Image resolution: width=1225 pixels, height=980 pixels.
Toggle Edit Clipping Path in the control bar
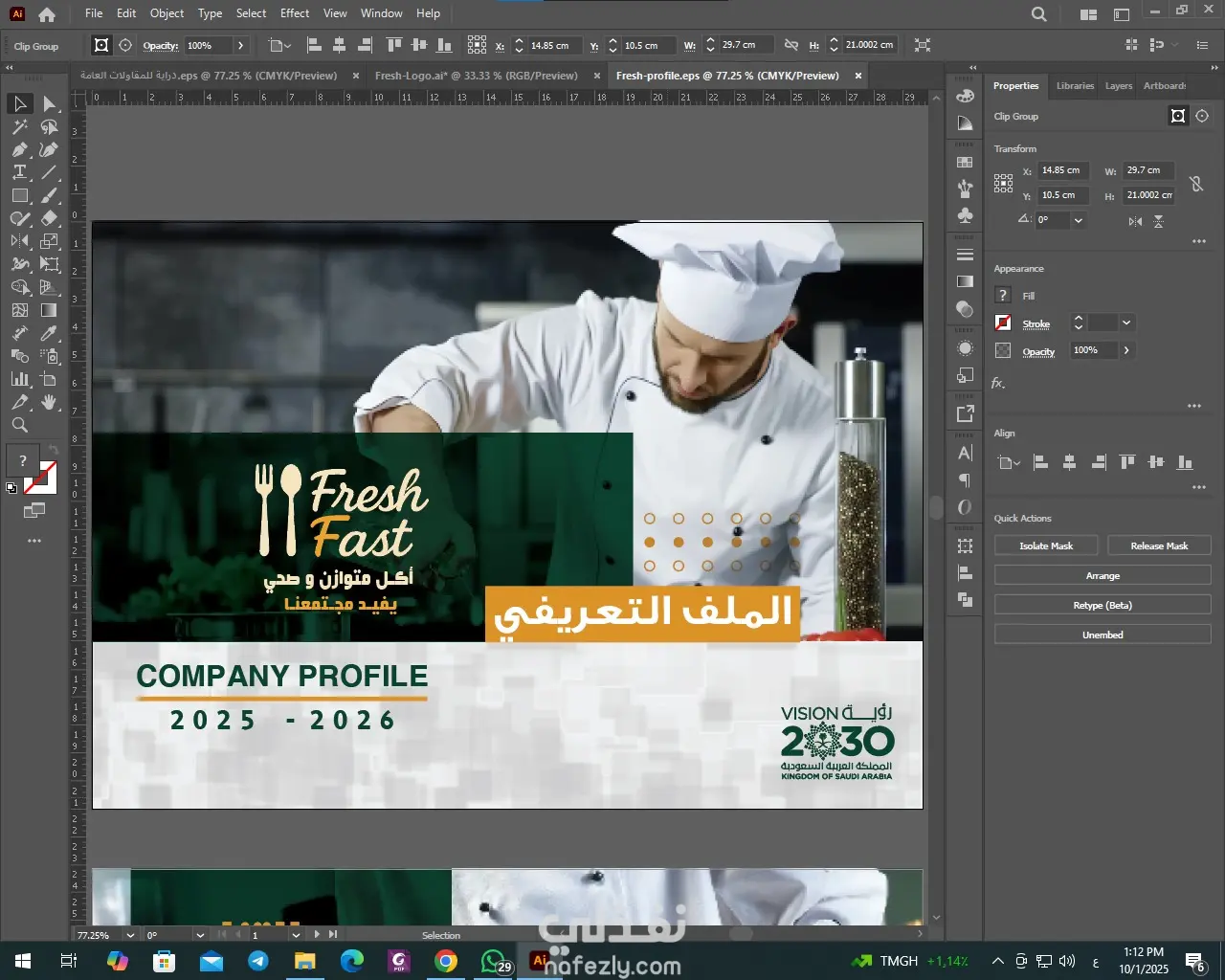(101, 45)
